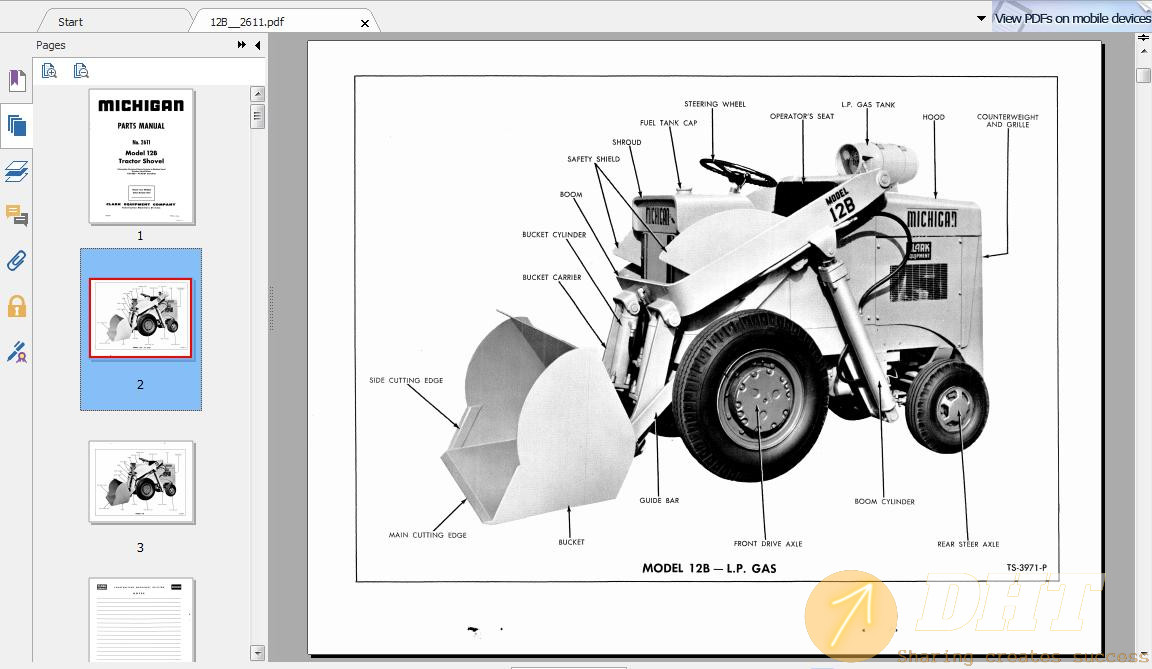The image size is (1152, 669).
Task: Open the Bookmarks panel icon
Action: [17, 80]
